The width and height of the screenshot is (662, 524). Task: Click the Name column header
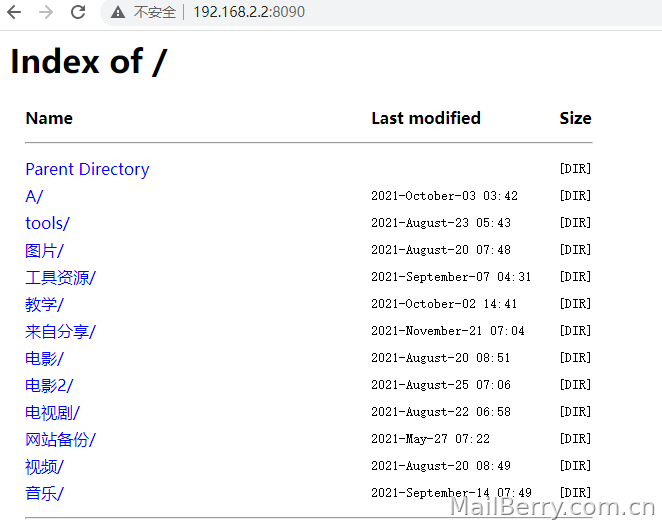(49, 118)
